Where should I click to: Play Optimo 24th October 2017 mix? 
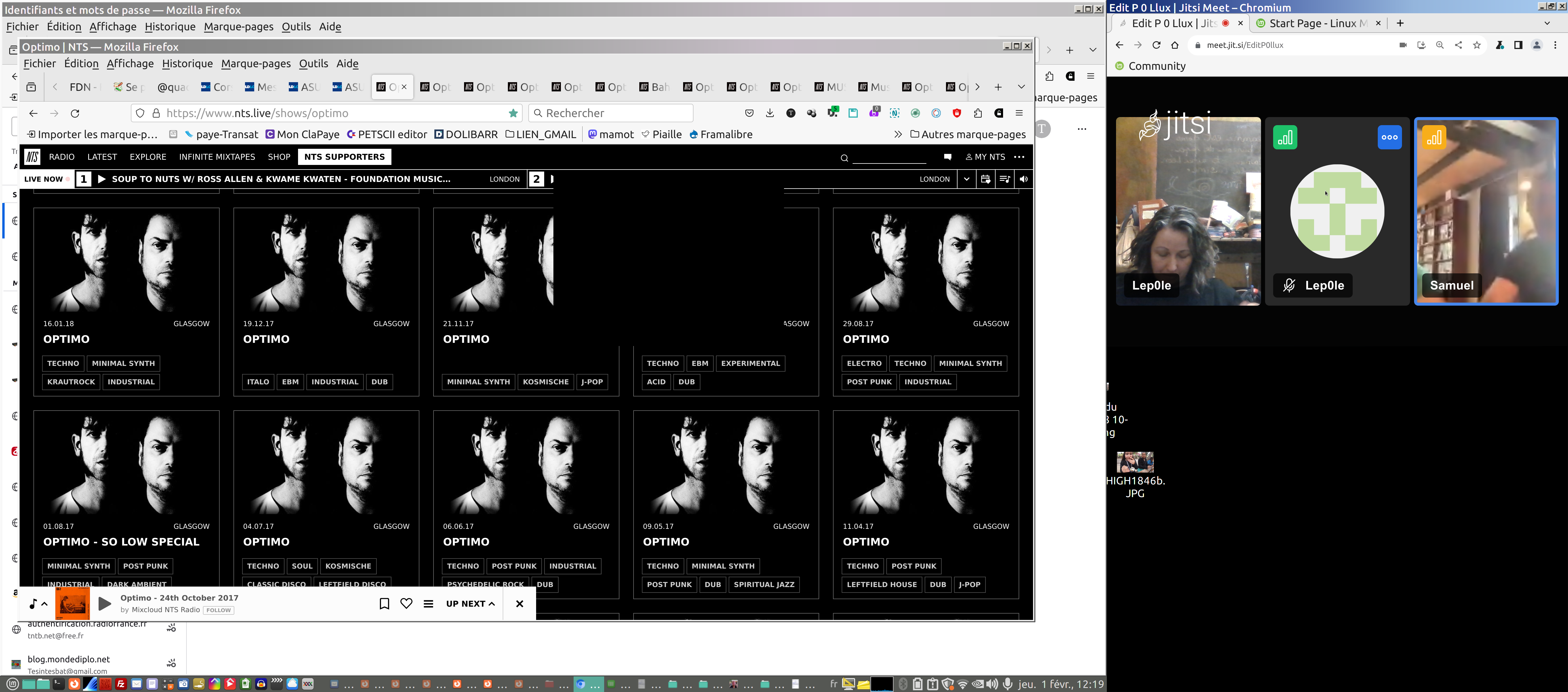104,604
